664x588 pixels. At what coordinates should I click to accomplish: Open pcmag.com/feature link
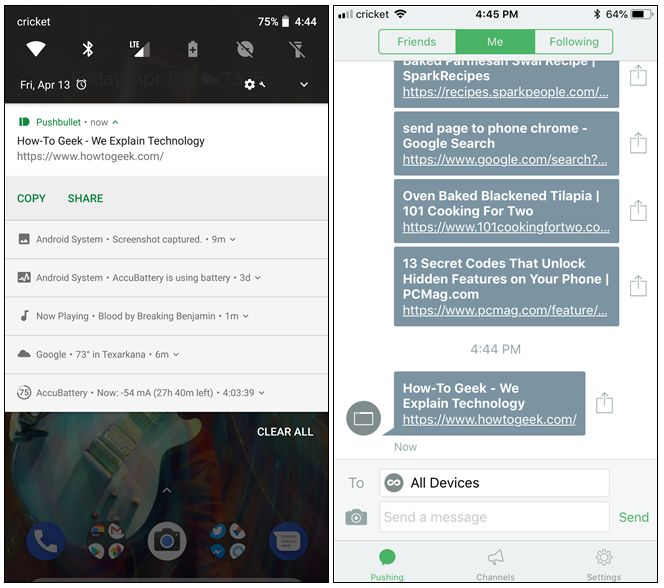(x=505, y=310)
